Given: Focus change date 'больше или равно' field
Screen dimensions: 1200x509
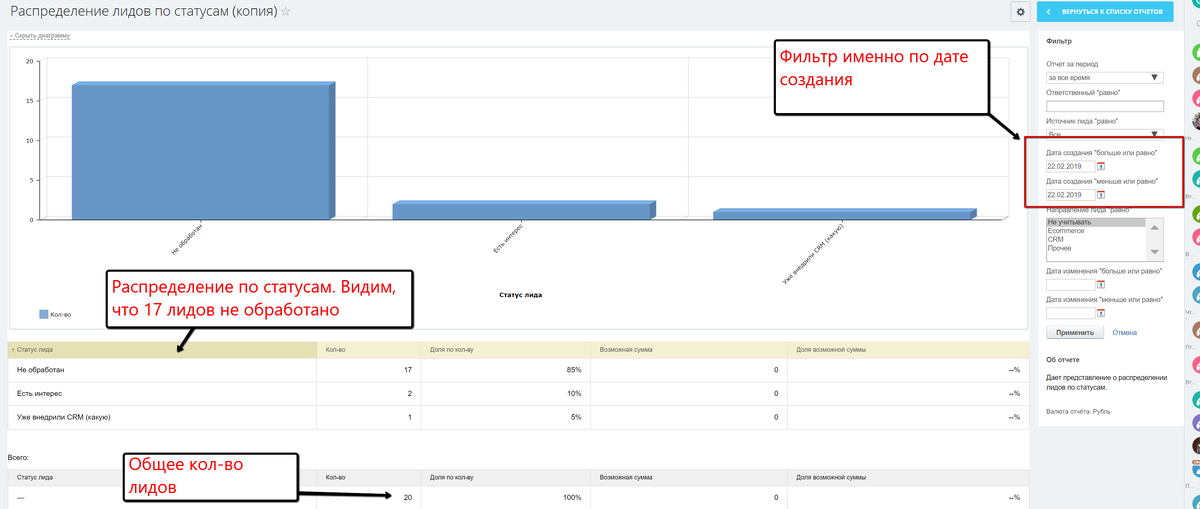Looking at the screenshot, I should [x=1070, y=285].
